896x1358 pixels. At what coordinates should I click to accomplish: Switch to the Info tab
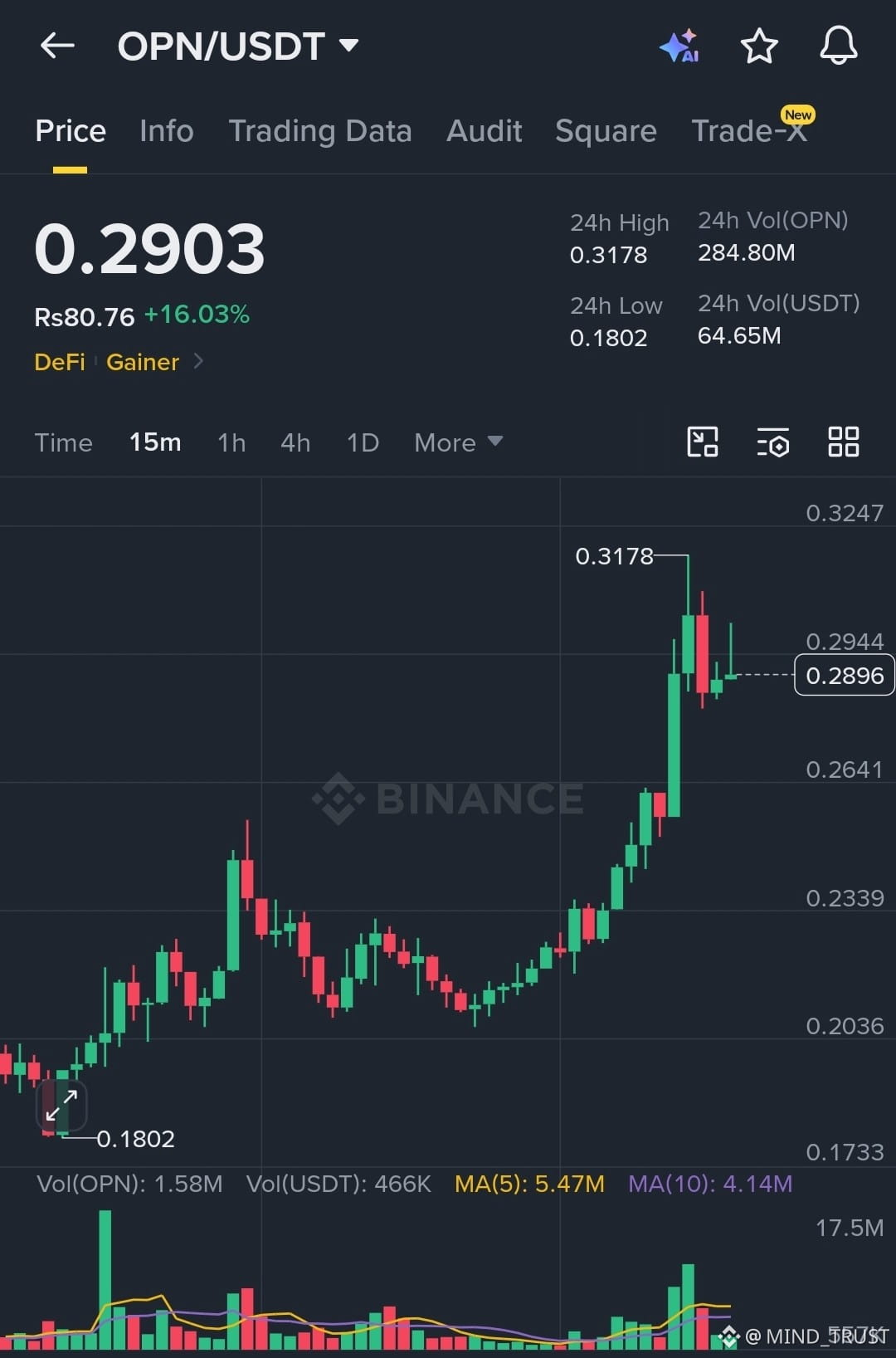(x=166, y=131)
